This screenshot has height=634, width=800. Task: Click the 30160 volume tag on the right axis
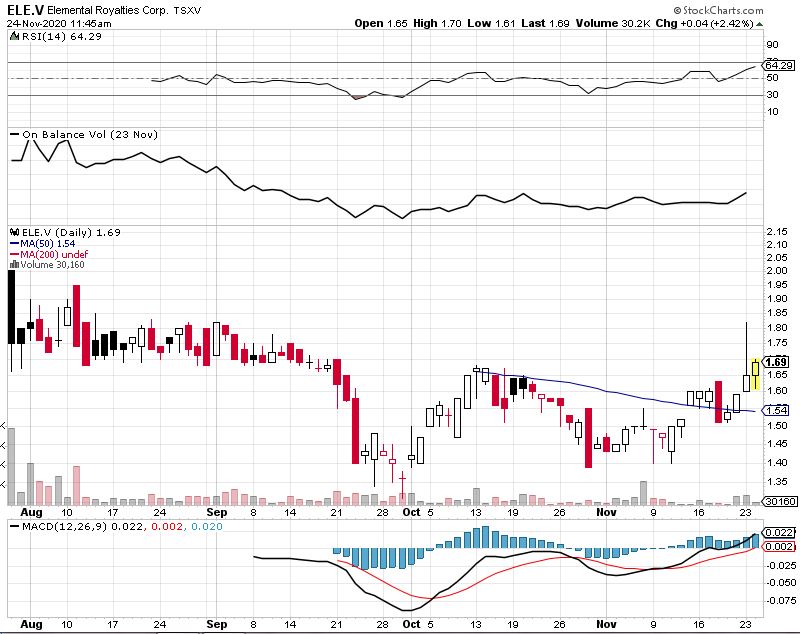(x=781, y=501)
